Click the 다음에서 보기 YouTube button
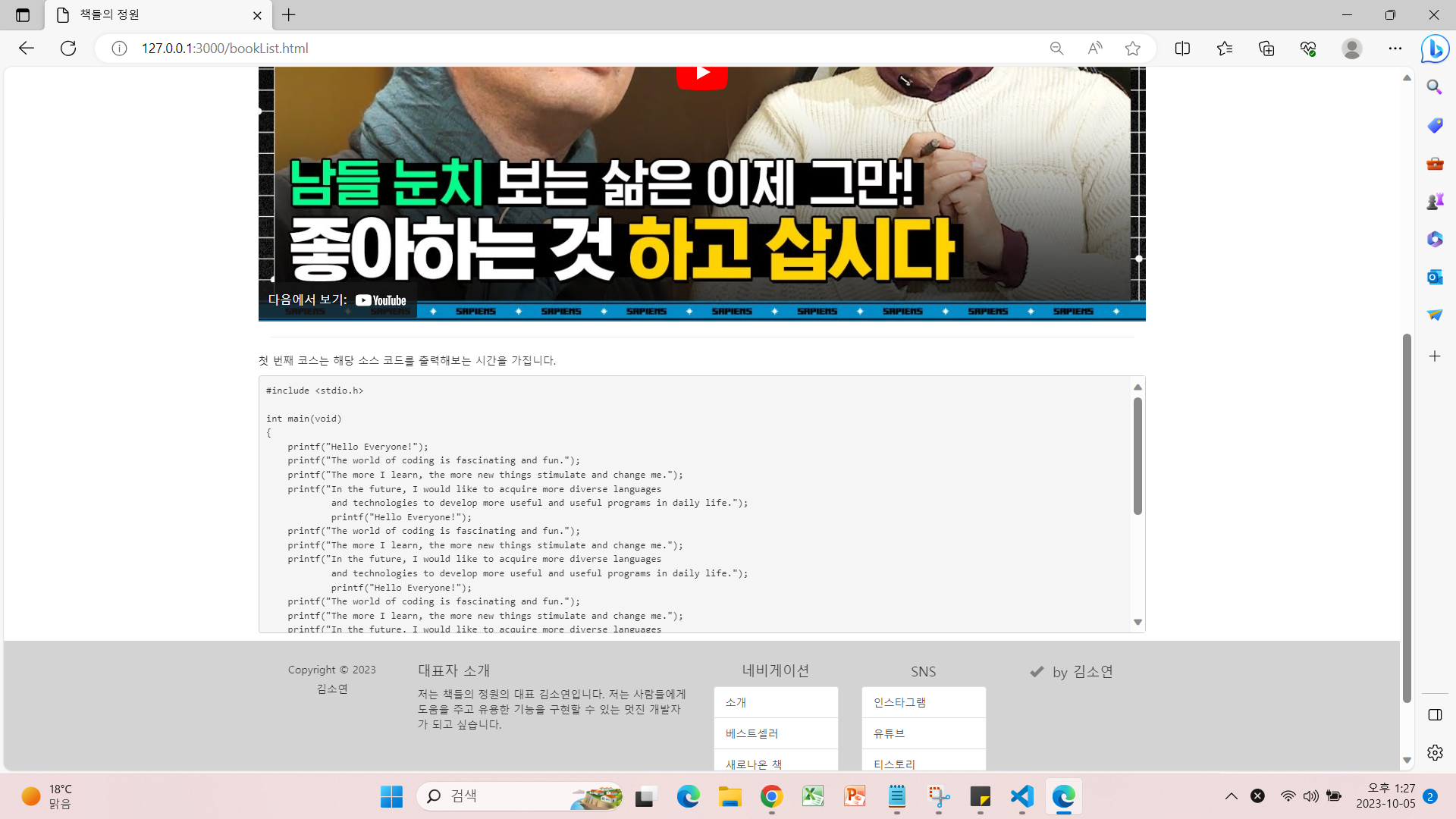This screenshot has height=819, width=1456. (x=337, y=300)
